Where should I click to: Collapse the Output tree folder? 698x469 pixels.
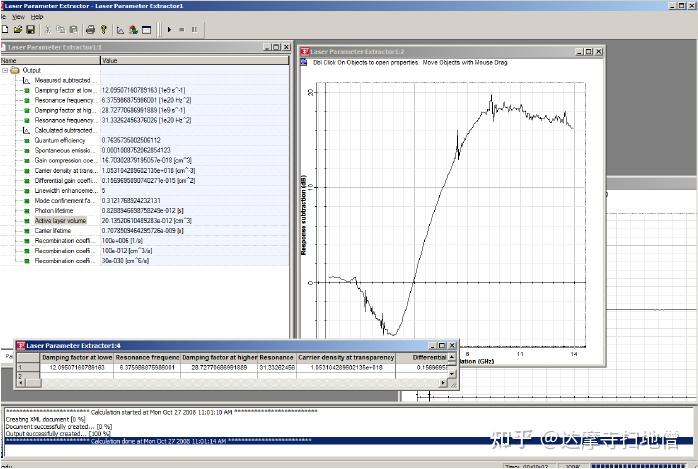pos(5,70)
